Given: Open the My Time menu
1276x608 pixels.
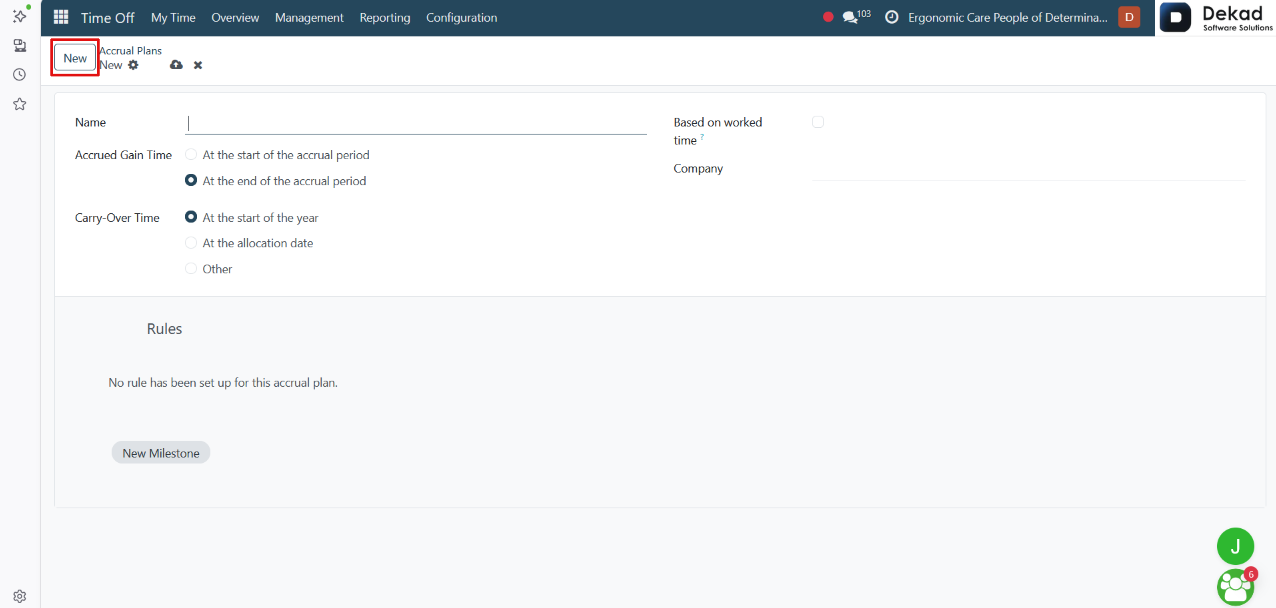Looking at the screenshot, I should pyautogui.click(x=173, y=17).
